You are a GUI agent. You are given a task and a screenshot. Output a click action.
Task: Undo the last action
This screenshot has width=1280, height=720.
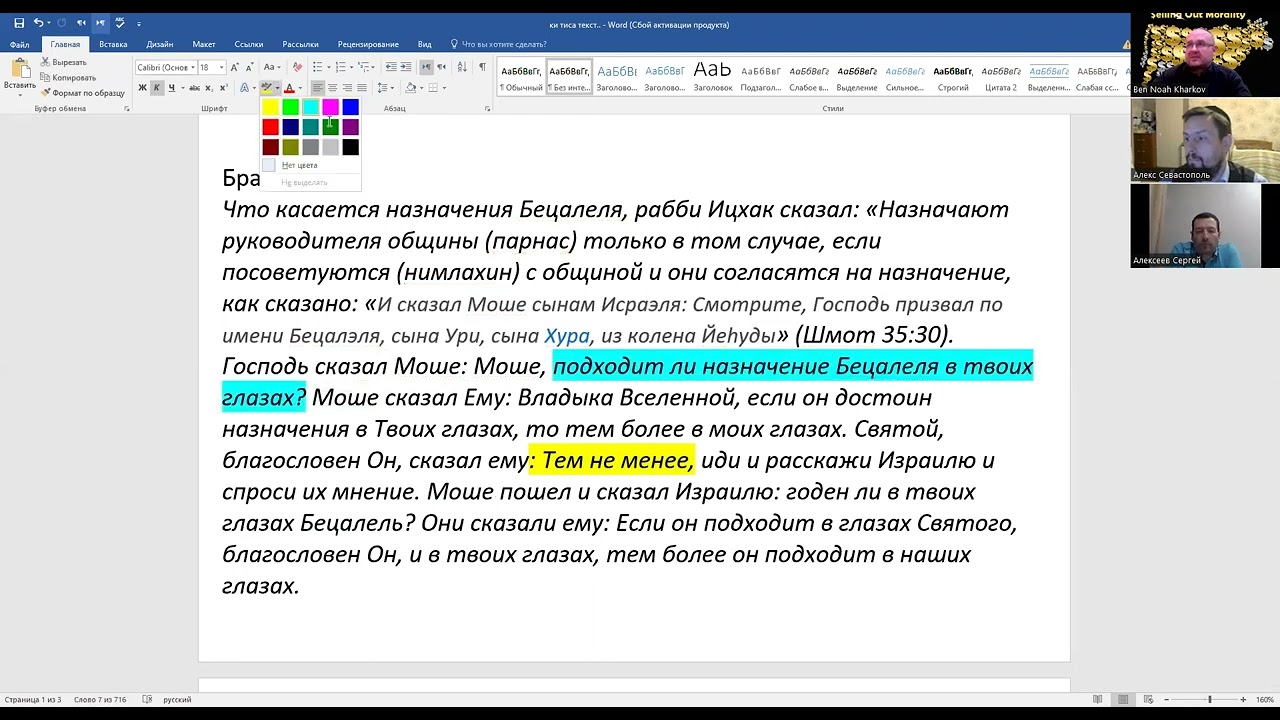(x=38, y=23)
